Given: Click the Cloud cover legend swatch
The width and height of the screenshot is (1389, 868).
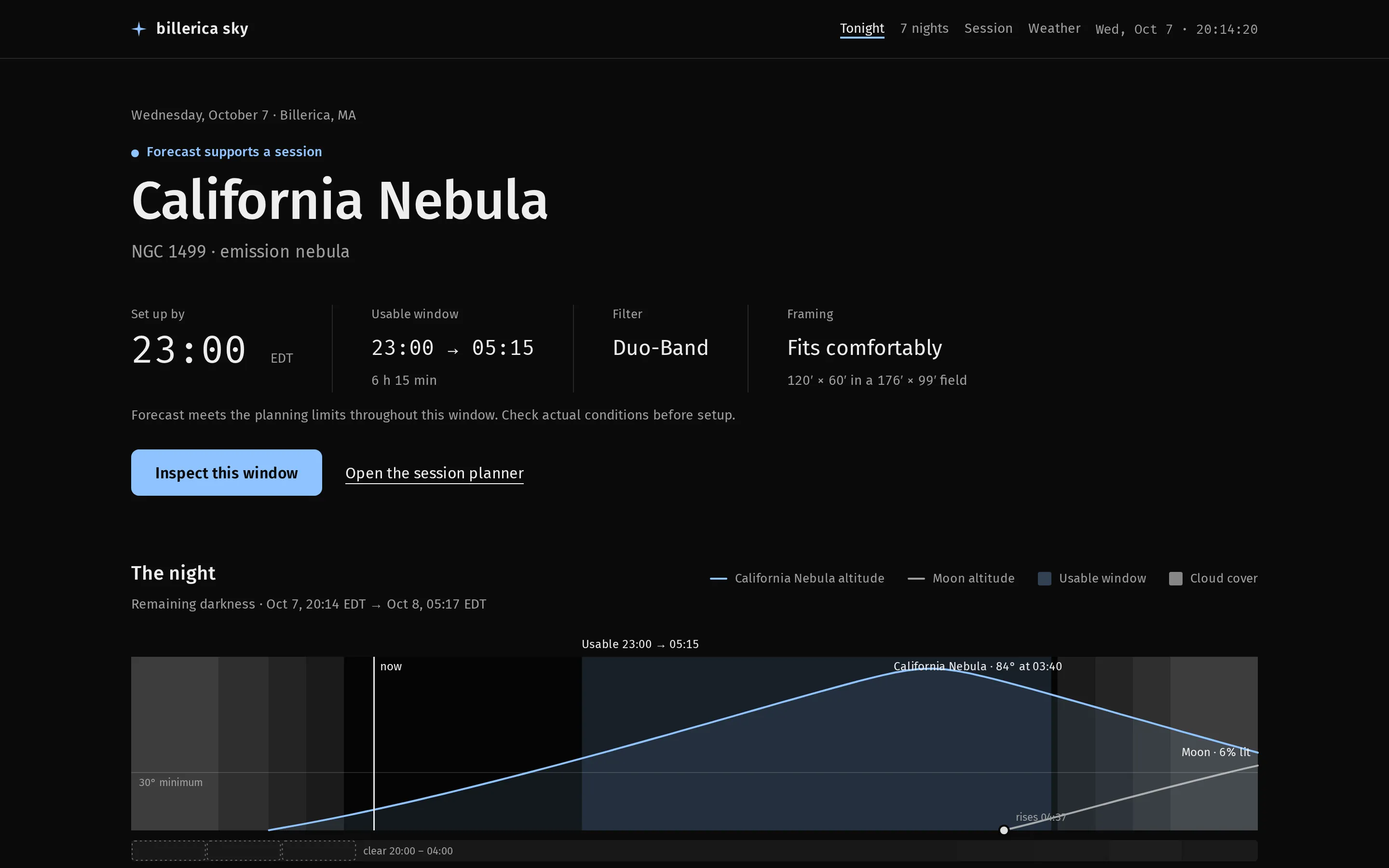Looking at the screenshot, I should click(x=1175, y=579).
